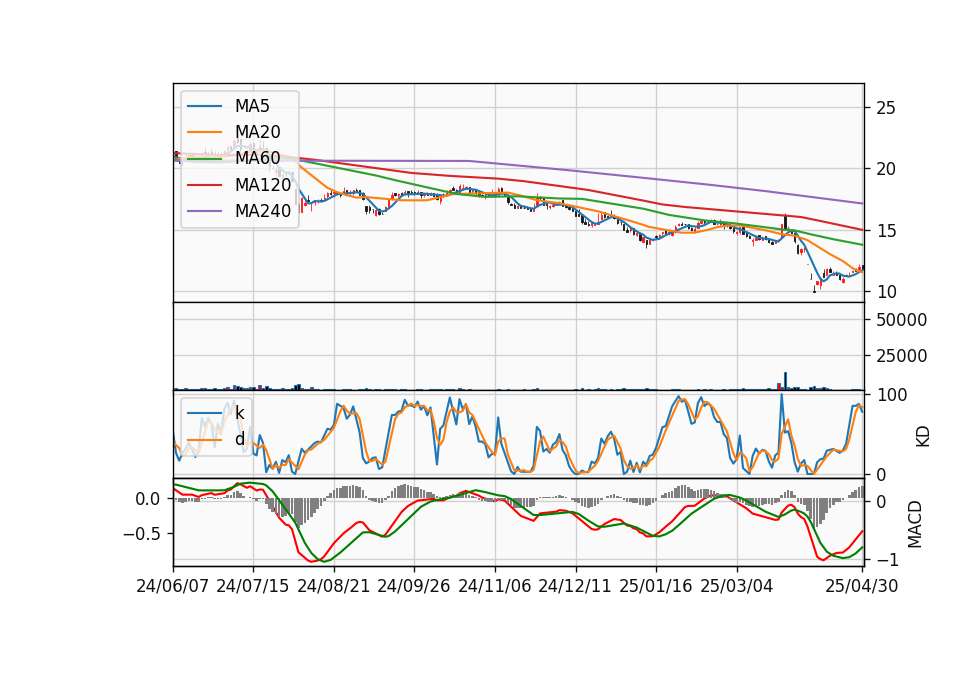Click the MACD left axis value 0.0
Screen dimensions: 960x690
click(x=148, y=500)
